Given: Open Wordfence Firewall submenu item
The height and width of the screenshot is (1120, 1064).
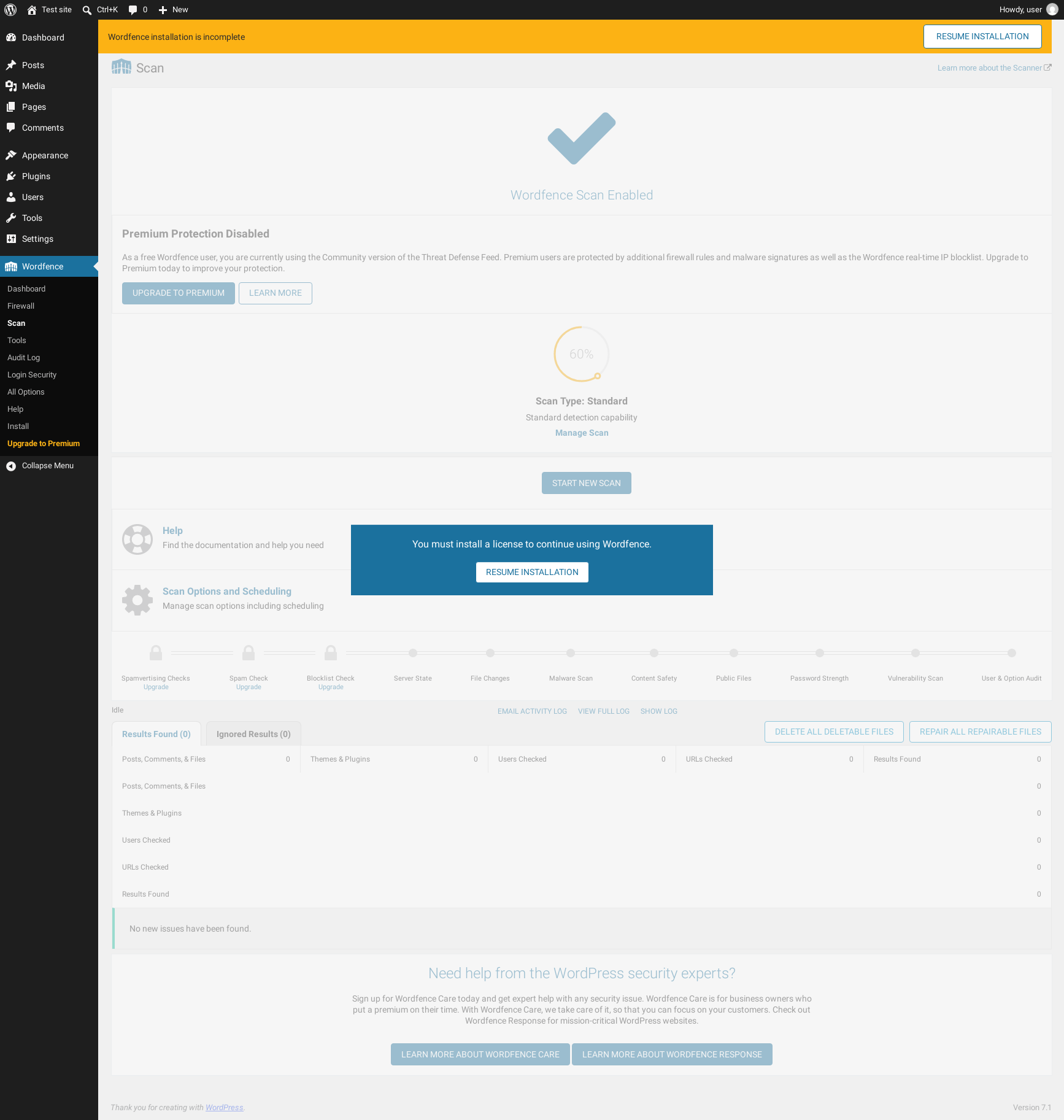Looking at the screenshot, I should click(21, 306).
